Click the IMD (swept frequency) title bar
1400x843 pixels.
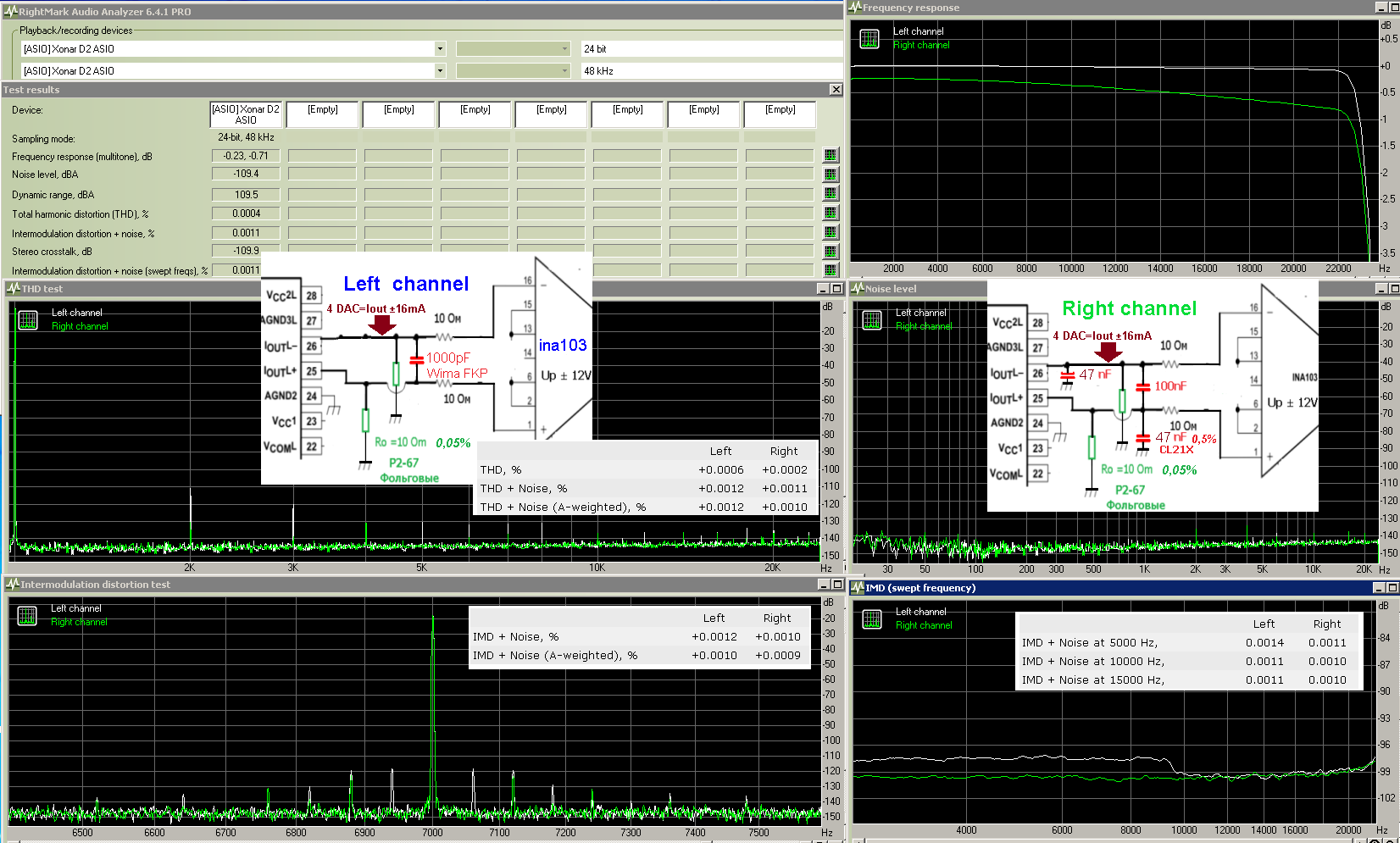1124,588
